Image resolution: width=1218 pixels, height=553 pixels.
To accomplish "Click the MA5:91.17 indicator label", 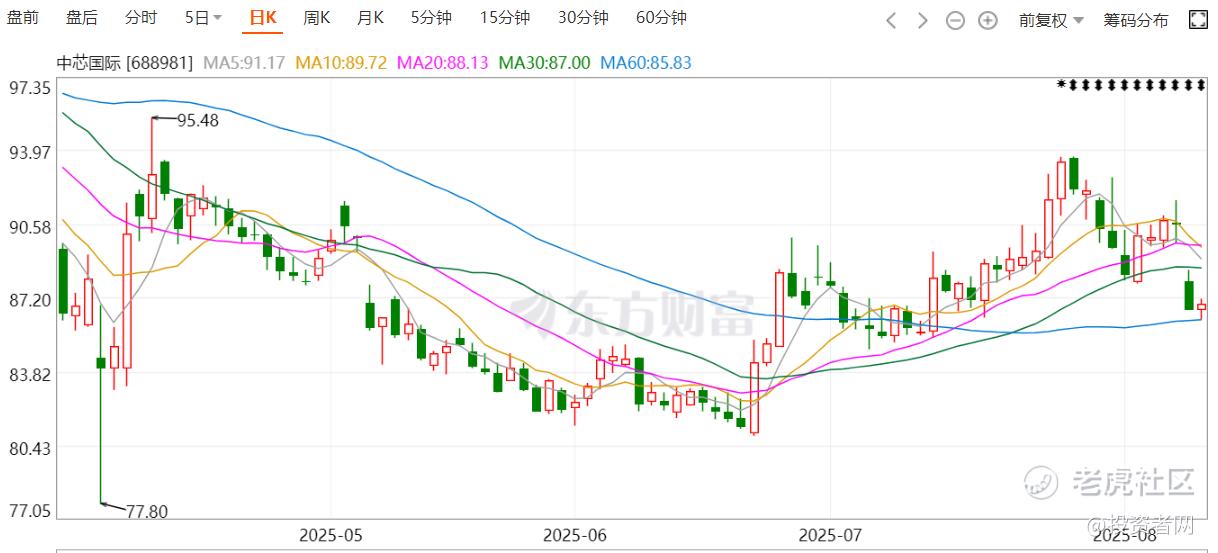I will click(x=245, y=62).
